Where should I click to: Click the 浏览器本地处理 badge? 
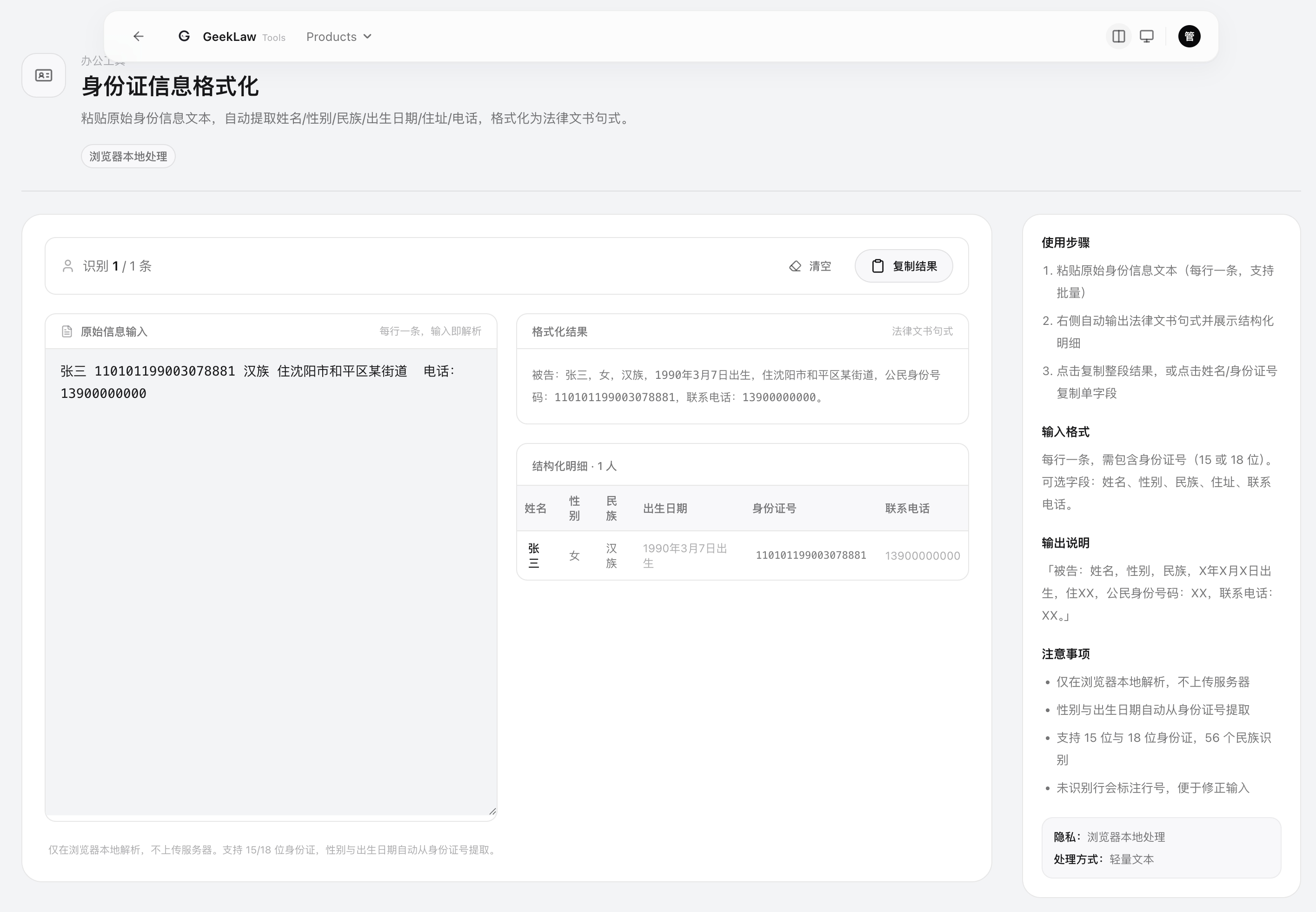pyautogui.click(x=128, y=157)
